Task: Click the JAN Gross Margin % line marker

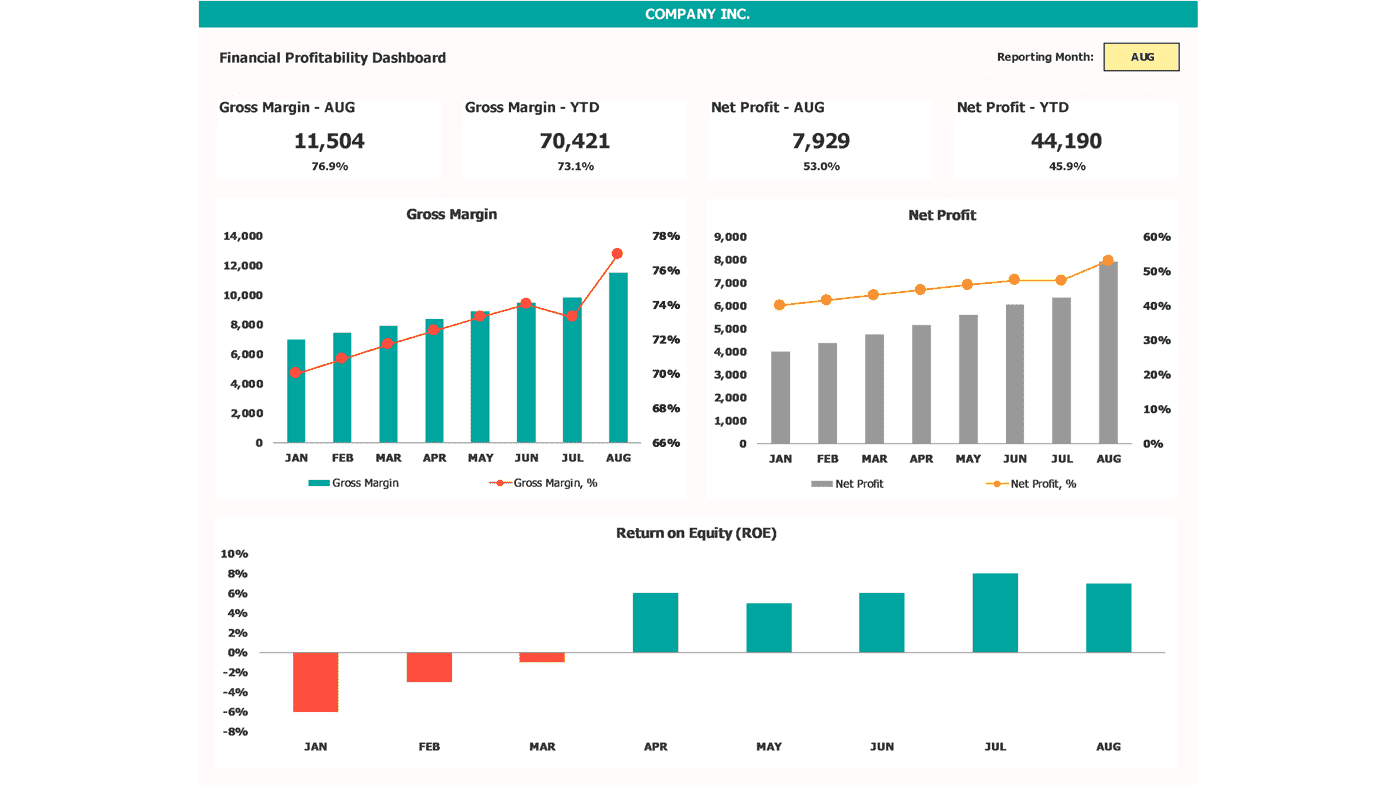Action: click(295, 373)
